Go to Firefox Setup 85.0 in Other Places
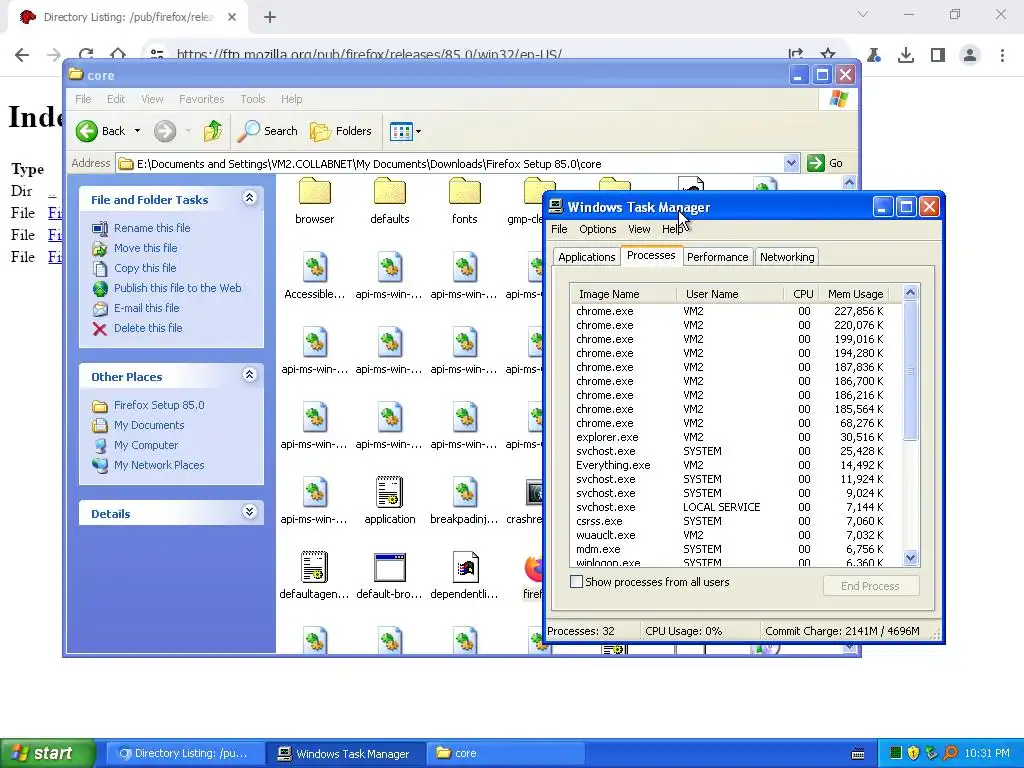Viewport: 1024px width, 768px height. coord(159,405)
